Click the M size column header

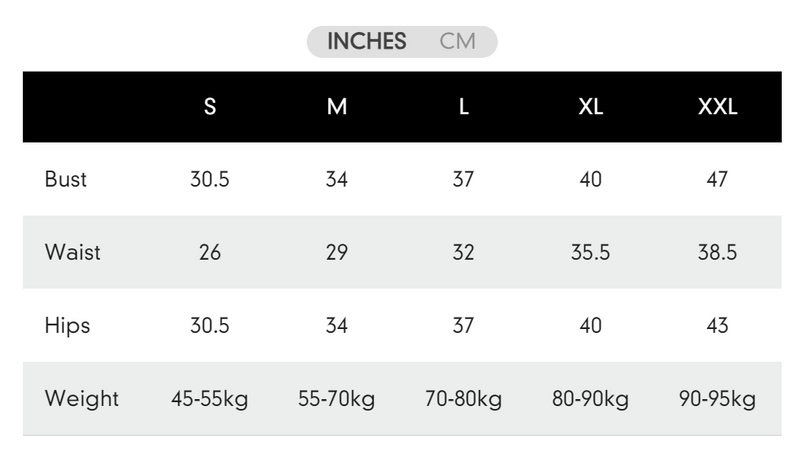(337, 107)
